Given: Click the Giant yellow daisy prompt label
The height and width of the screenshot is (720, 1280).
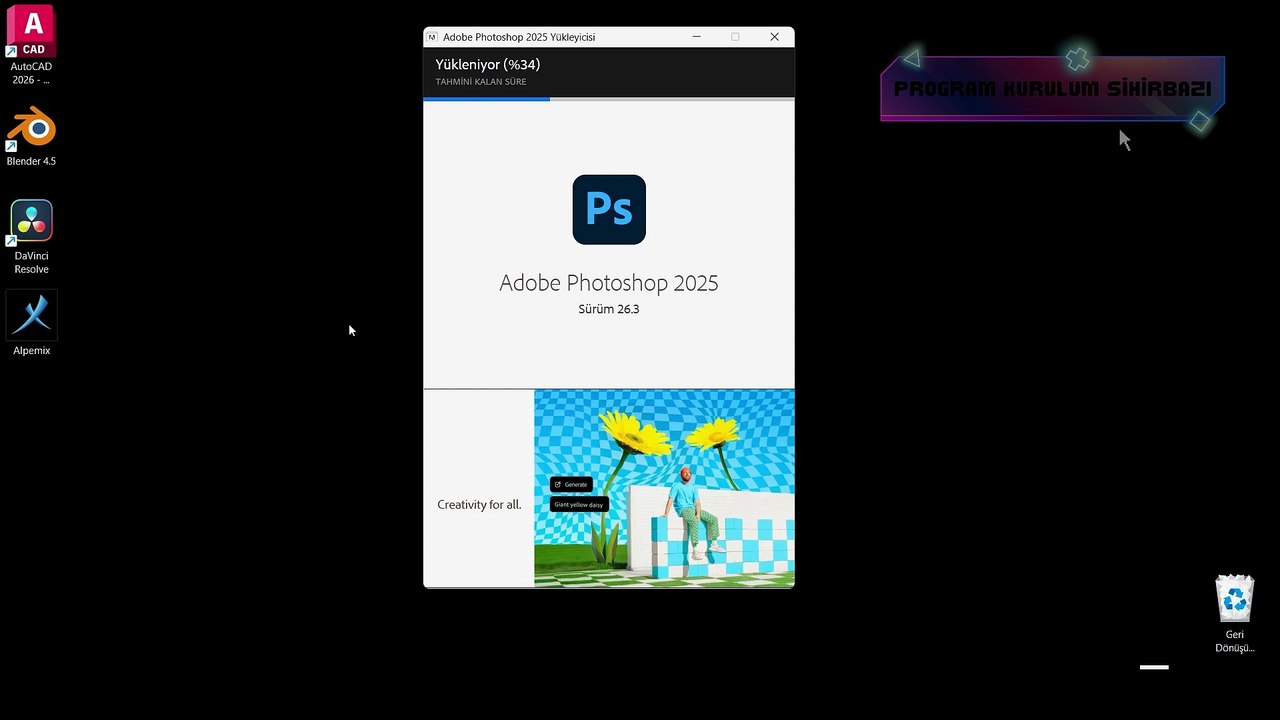Looking at the screenshot, I should coord(579,505).
